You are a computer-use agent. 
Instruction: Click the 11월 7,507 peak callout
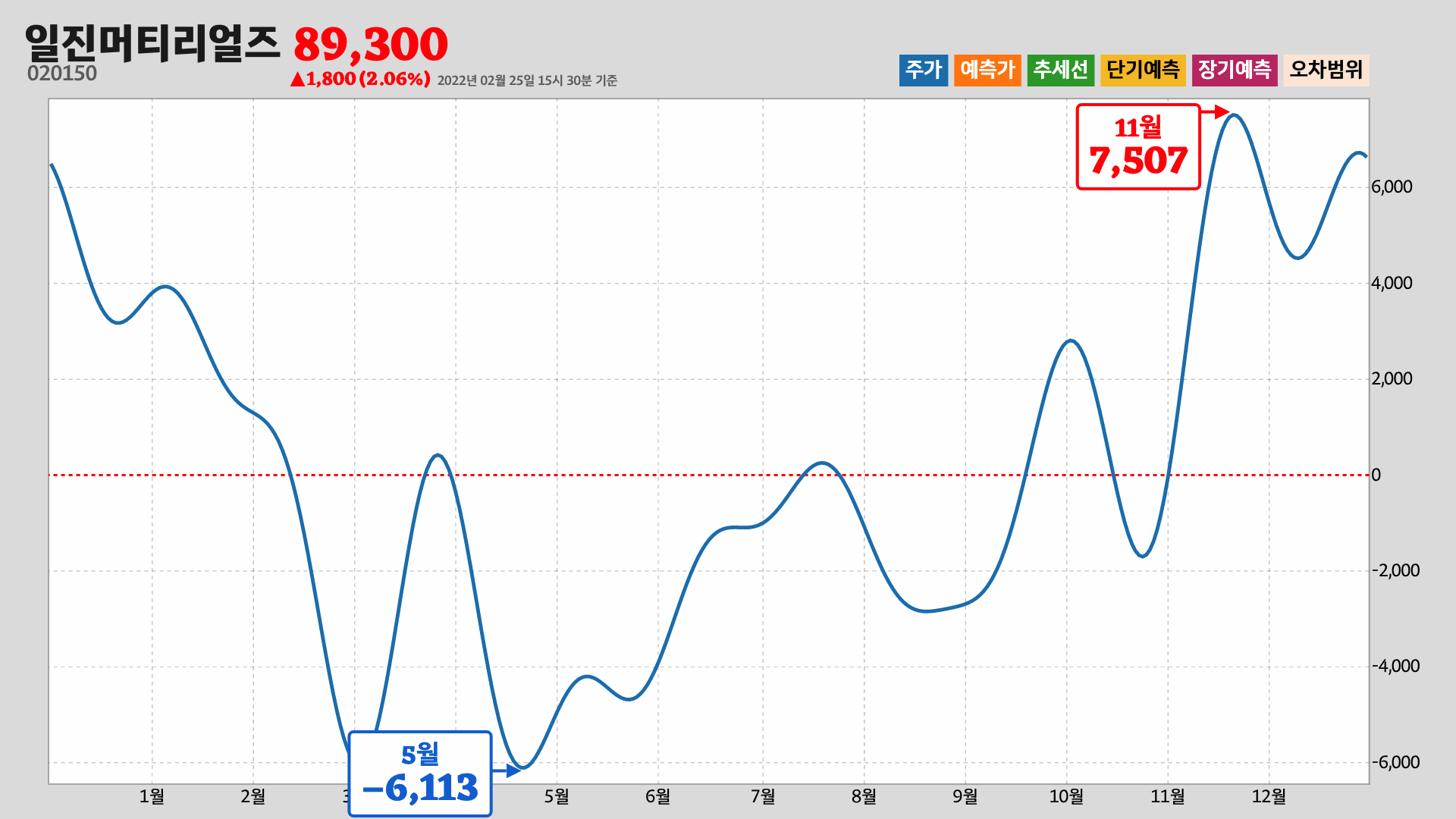[x=1138, y=146]
